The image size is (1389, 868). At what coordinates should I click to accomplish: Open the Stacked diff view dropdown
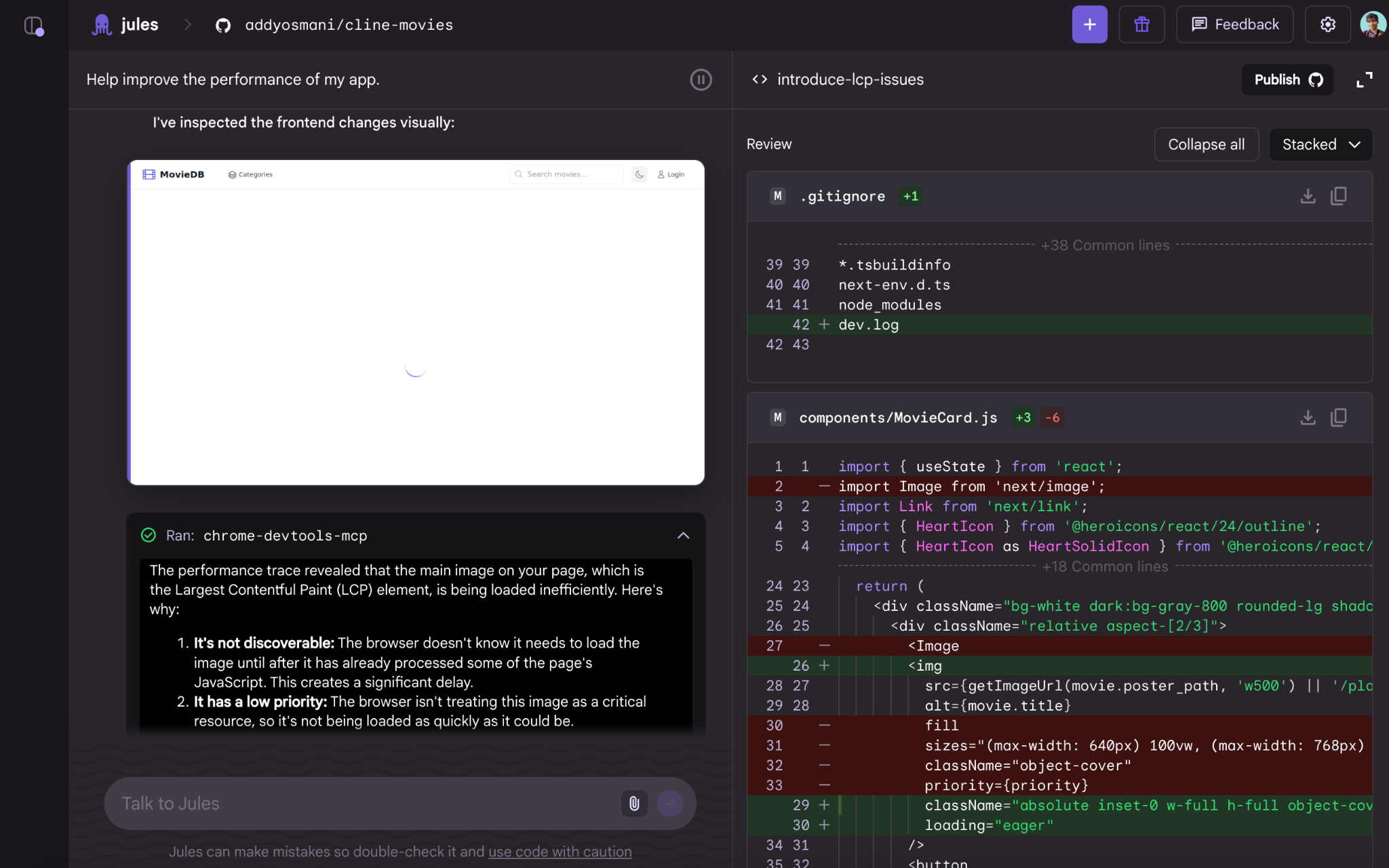1320,144
